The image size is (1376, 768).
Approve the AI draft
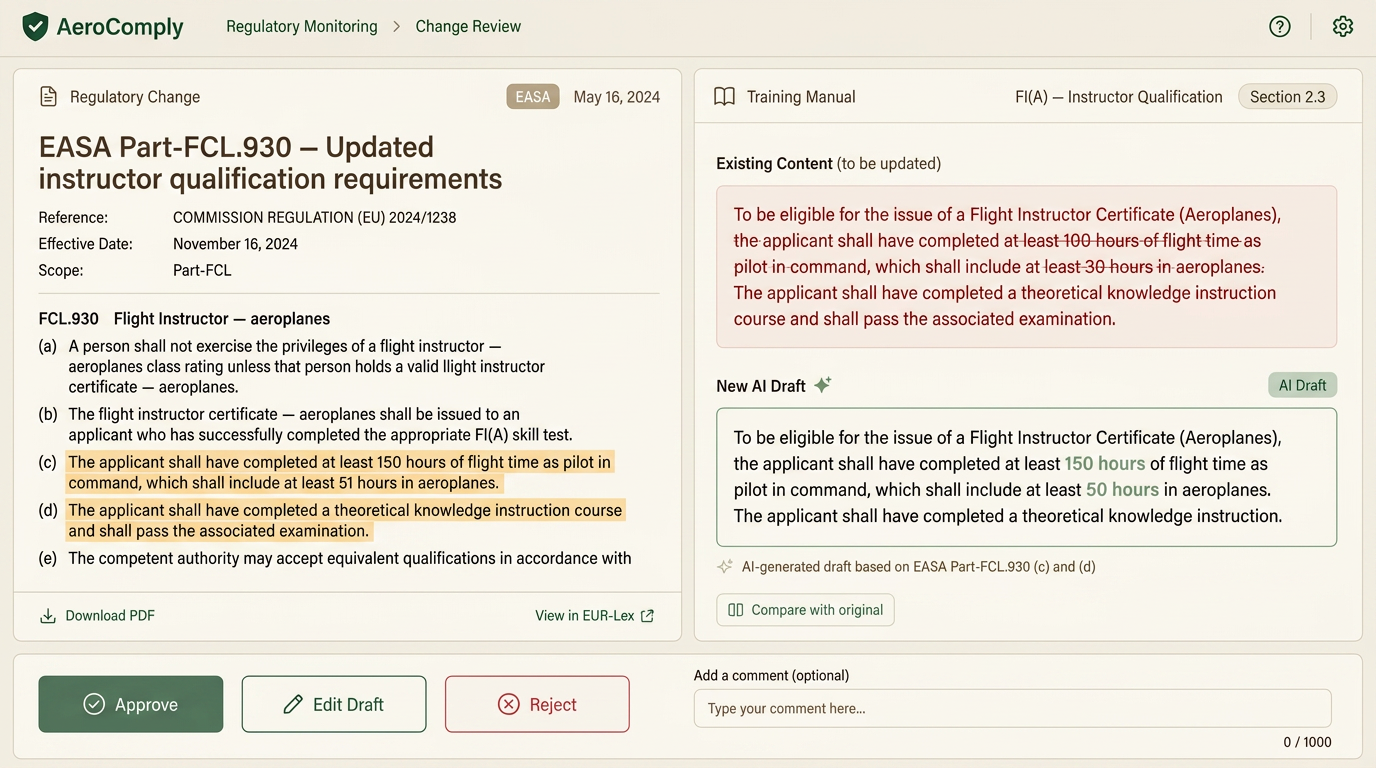[x=131, y=704]
